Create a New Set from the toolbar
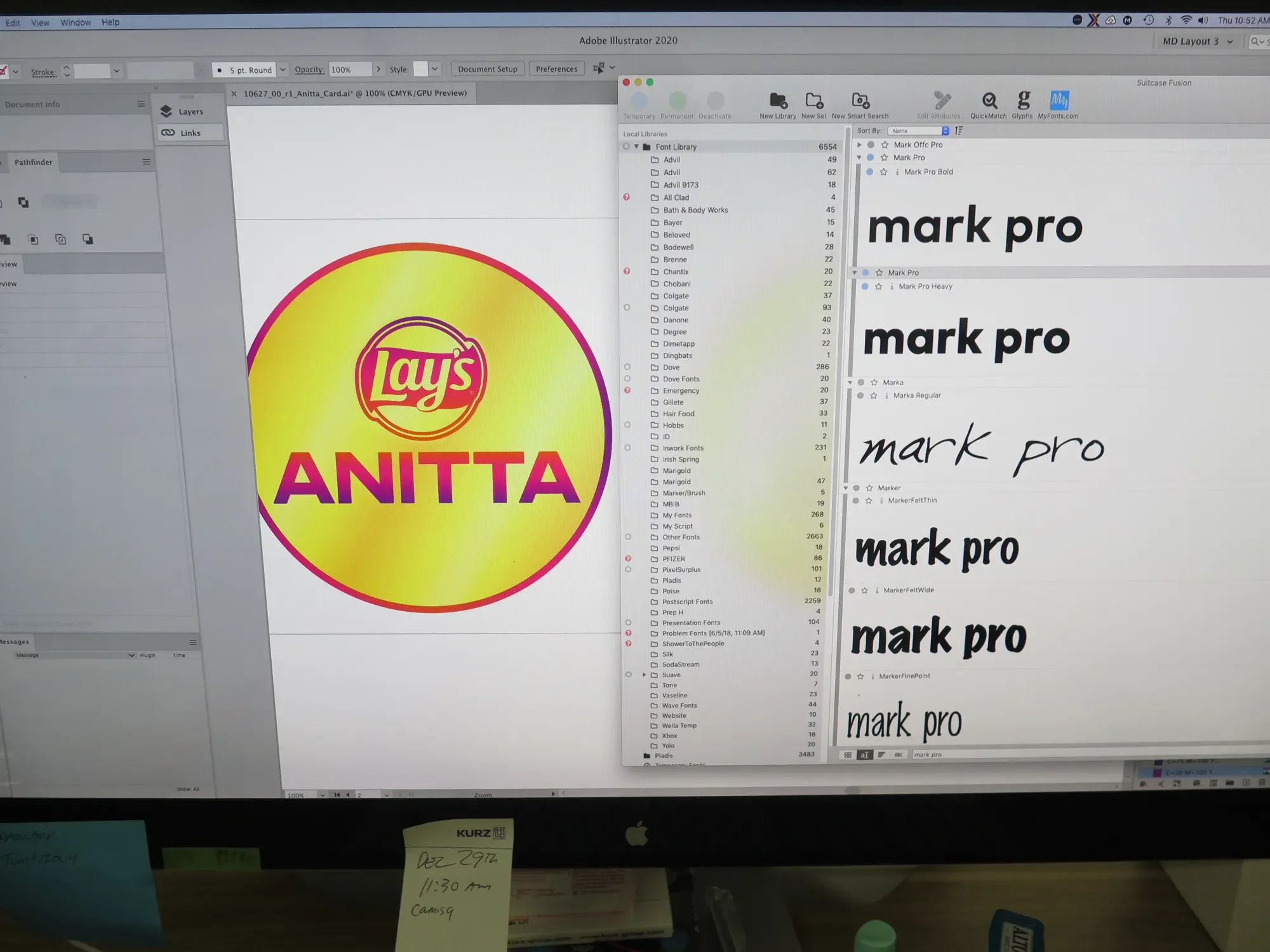The image size is (1270, 952). pos(814,100)
